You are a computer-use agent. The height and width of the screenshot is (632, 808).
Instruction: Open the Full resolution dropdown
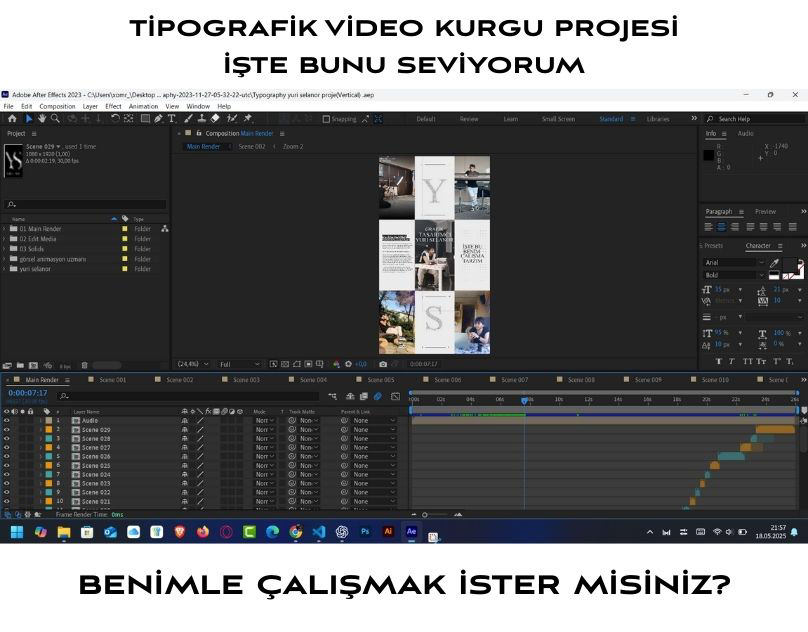240,364
